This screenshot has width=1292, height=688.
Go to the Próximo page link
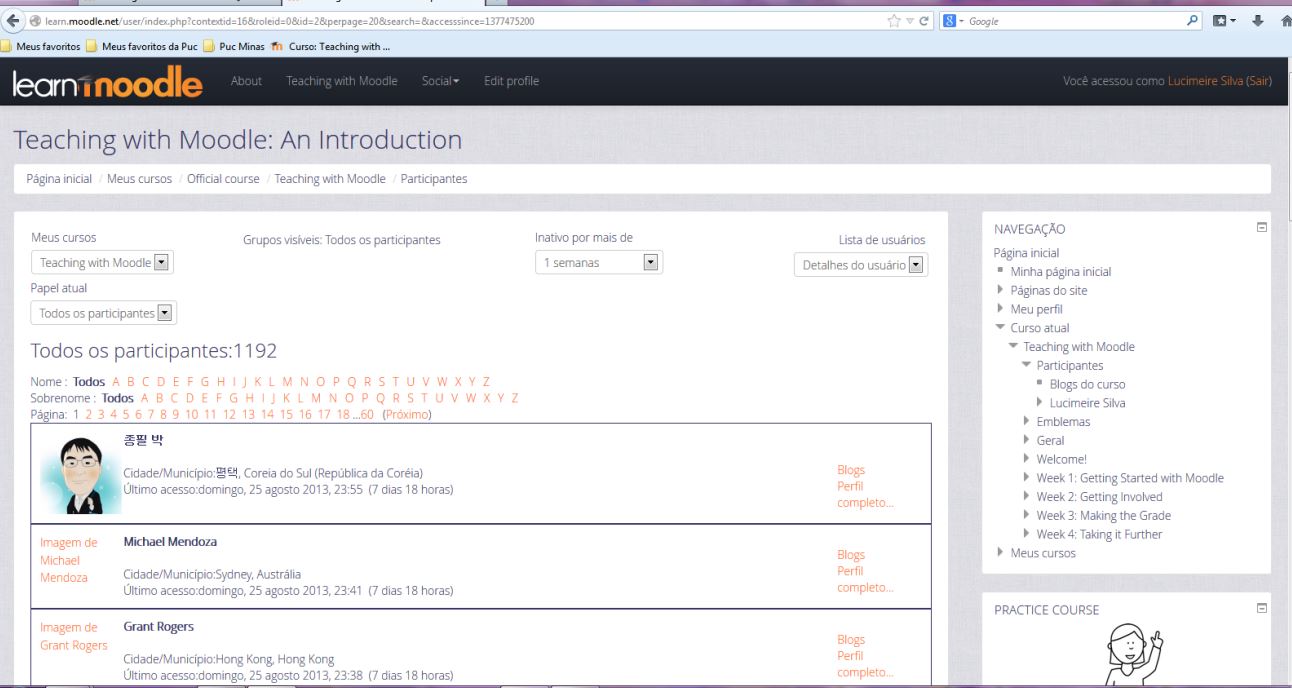click(x=407, y=414)
